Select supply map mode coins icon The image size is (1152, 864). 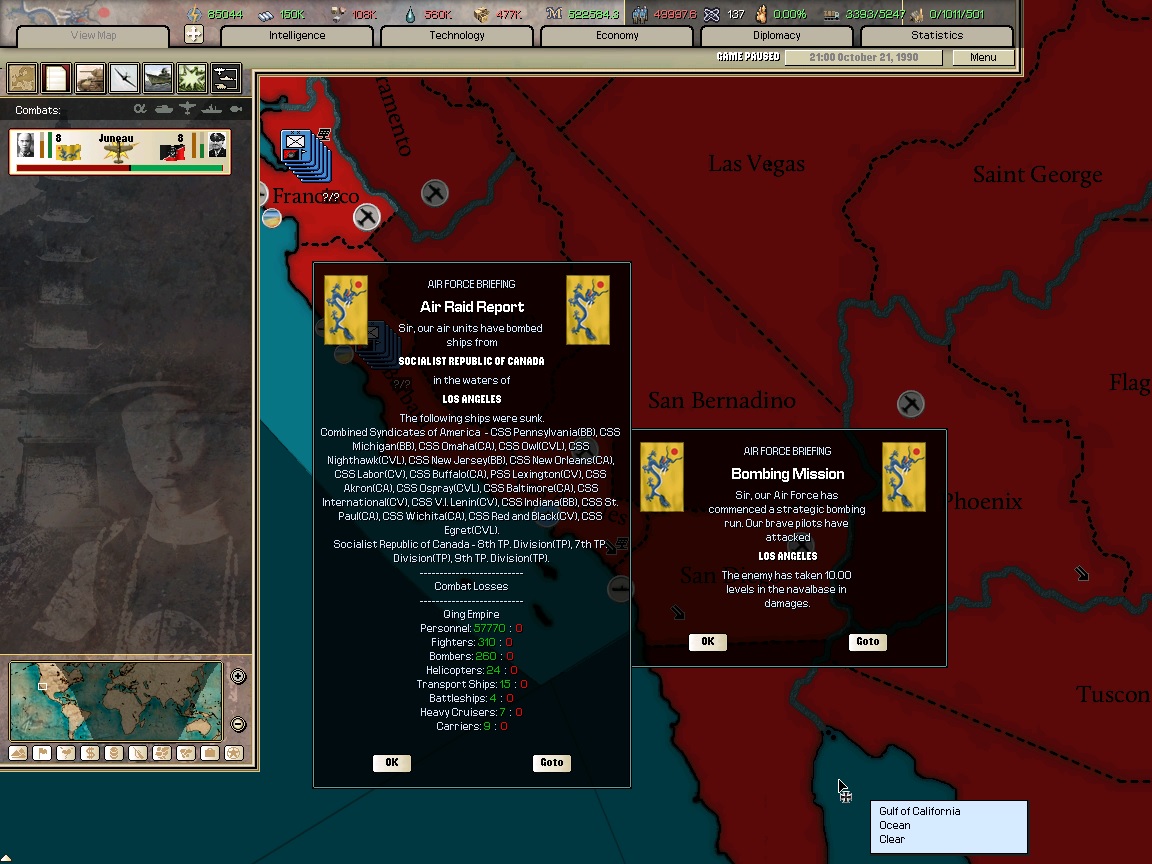tap(114, 753)
